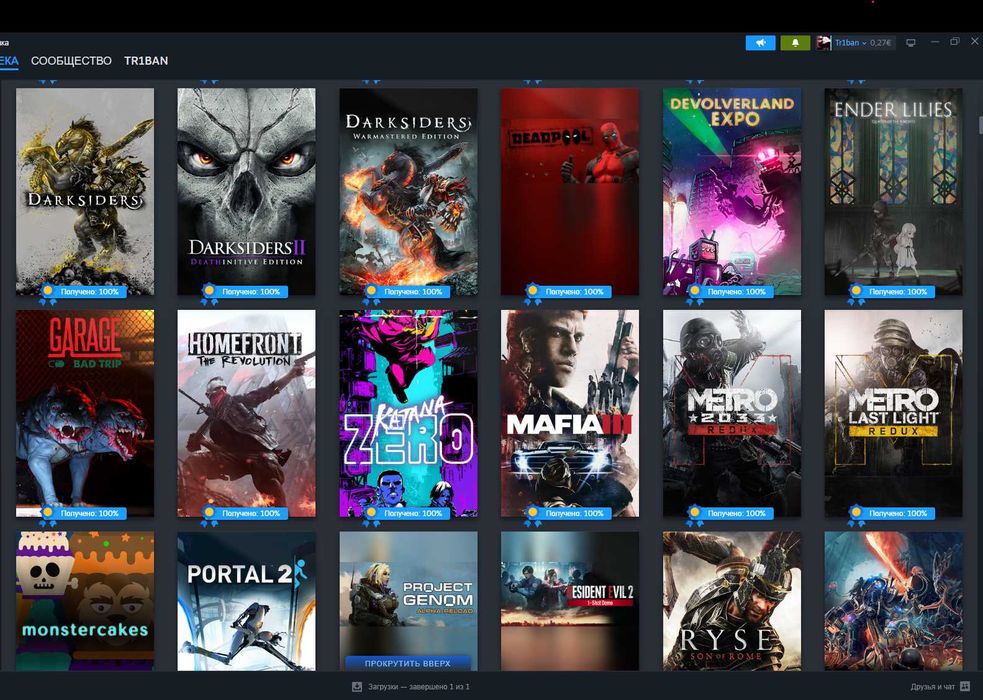This screenshot has width=983, height=700.
Task: Open the Ryse Son of Rome cover
Action: click(x=732, y=601)
